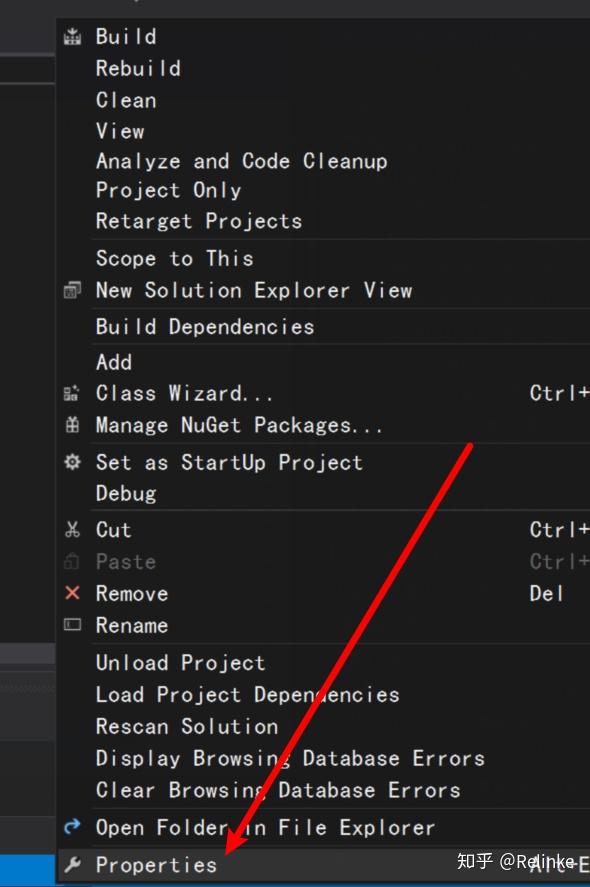The image size is (590, 887).
Task: Click the wrench Properties icon
Action: coord(72,864)
